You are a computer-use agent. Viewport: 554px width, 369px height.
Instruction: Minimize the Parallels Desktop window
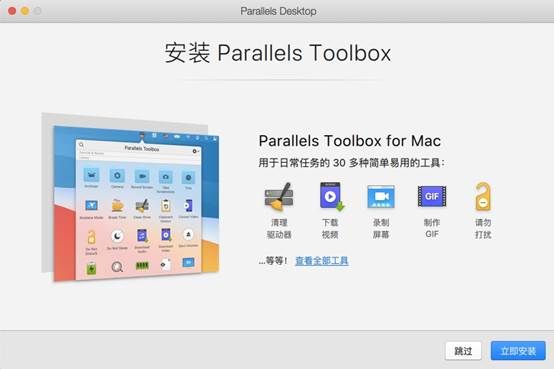coord(25,11)
